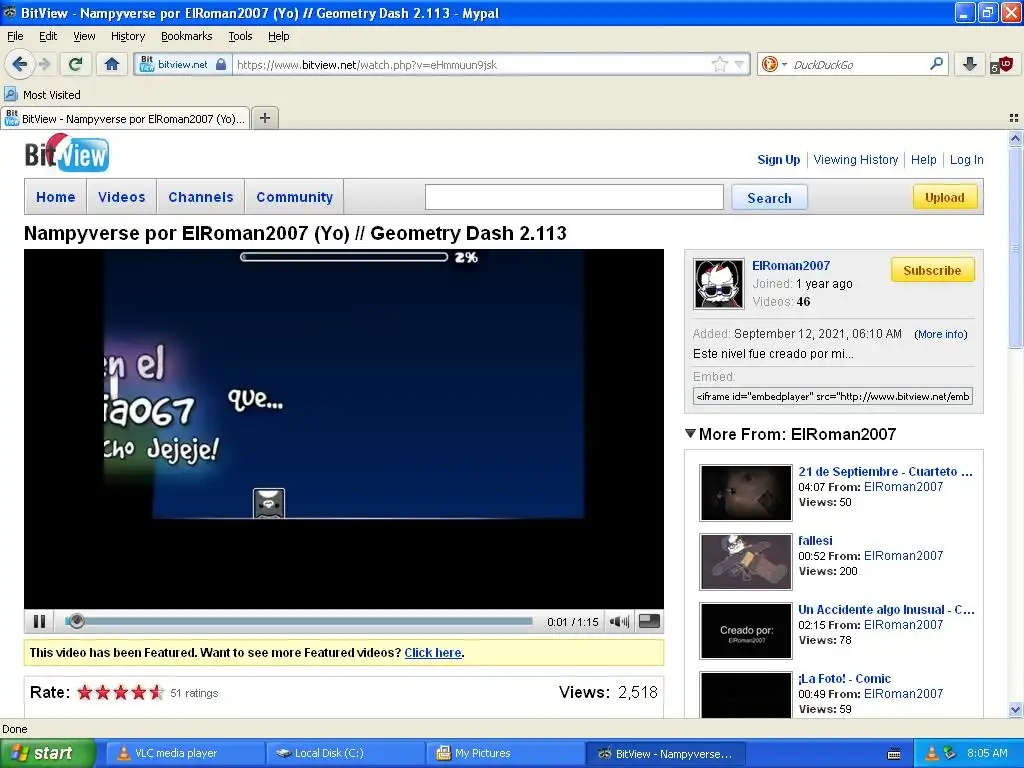This screenshot has height=768, width=1024.
Task: Click the Help link near Log In
Action: (x=923, y=159)
